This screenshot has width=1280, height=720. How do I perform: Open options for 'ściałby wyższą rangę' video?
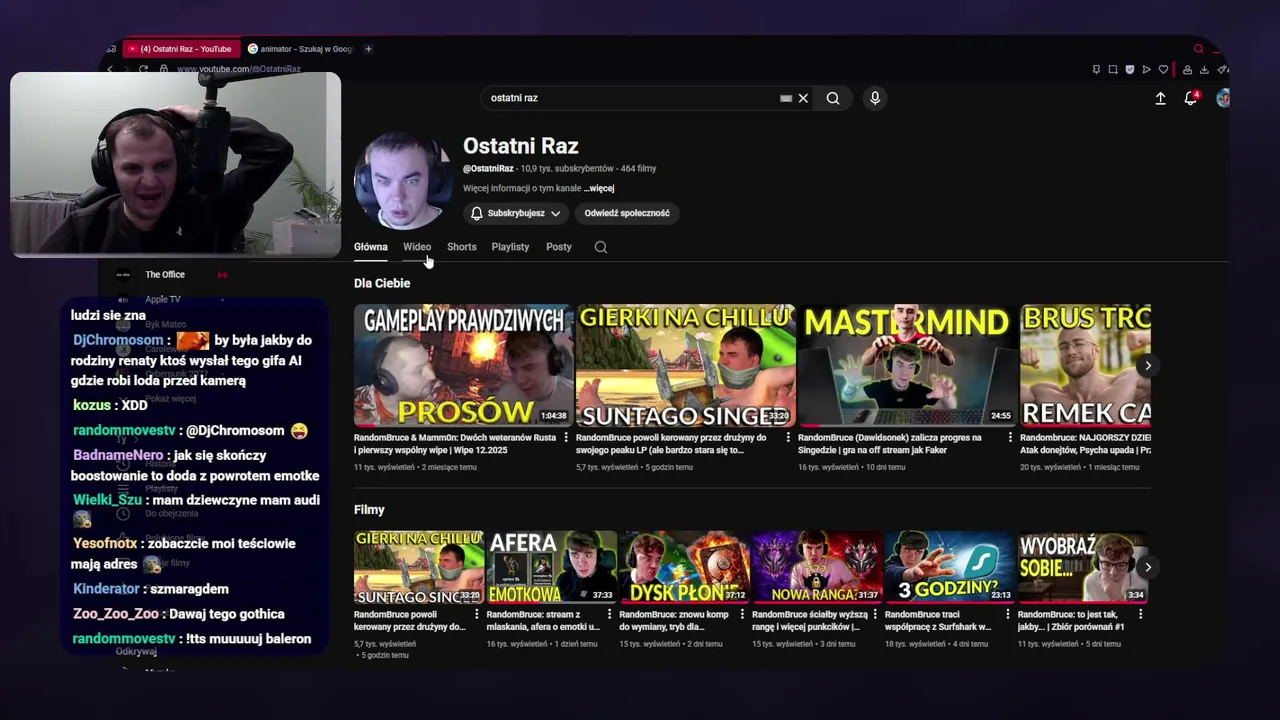coord(875,615)
